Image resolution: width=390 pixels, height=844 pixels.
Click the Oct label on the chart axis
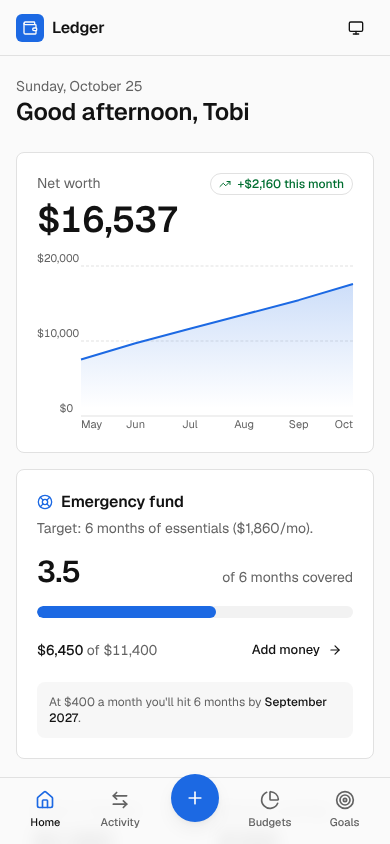(344, 424)
